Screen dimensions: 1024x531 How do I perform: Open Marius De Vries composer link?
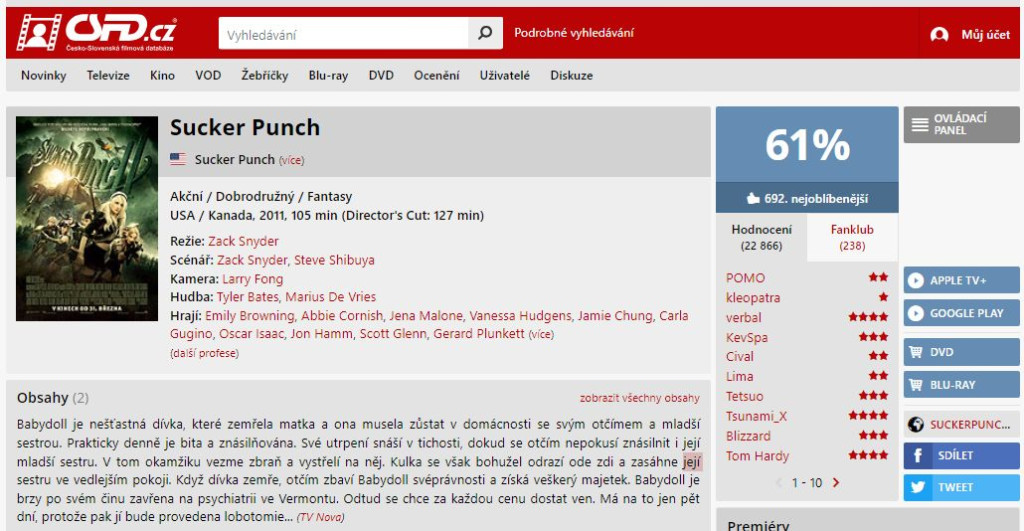330,297
